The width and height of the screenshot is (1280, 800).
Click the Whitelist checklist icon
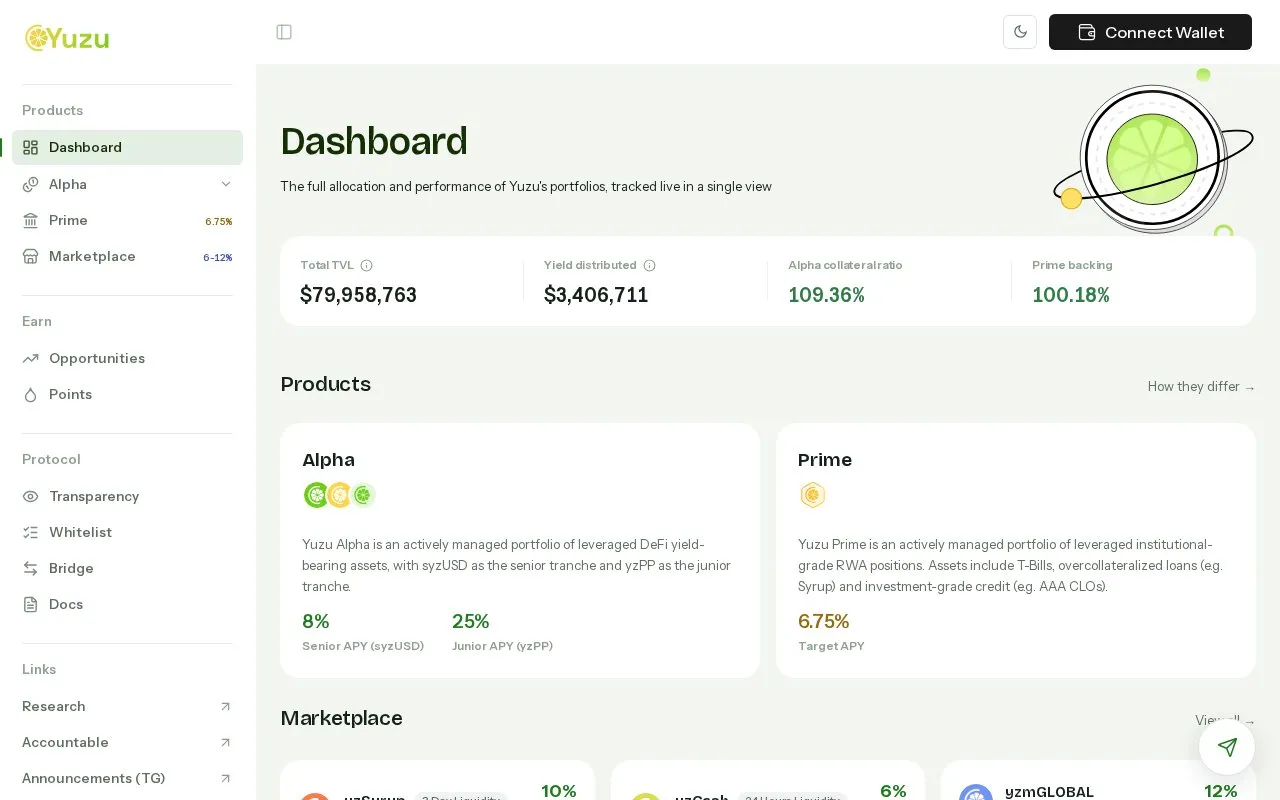click(x=31, y=532)
